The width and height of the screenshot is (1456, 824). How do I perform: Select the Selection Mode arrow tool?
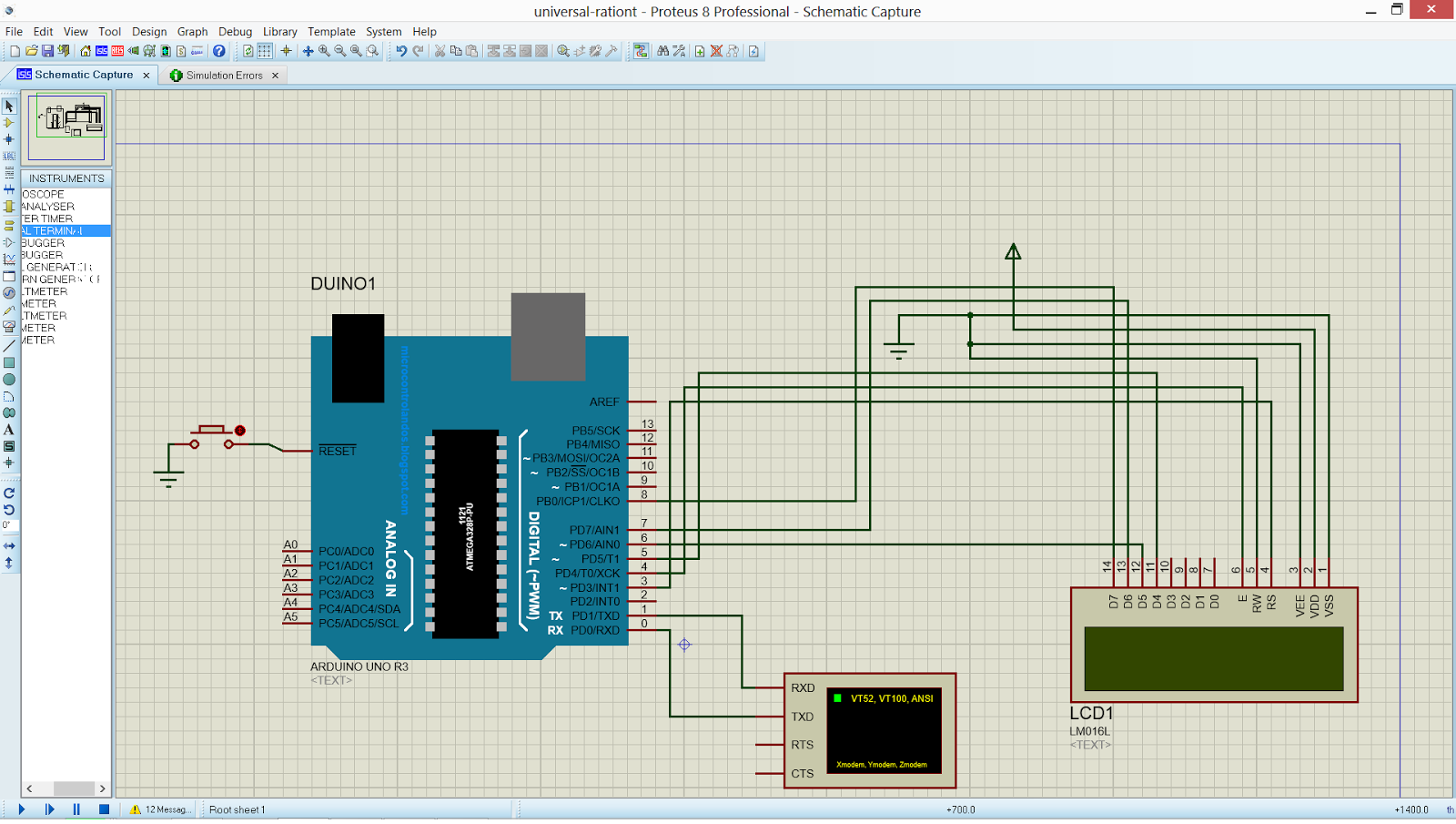[9, 107]
